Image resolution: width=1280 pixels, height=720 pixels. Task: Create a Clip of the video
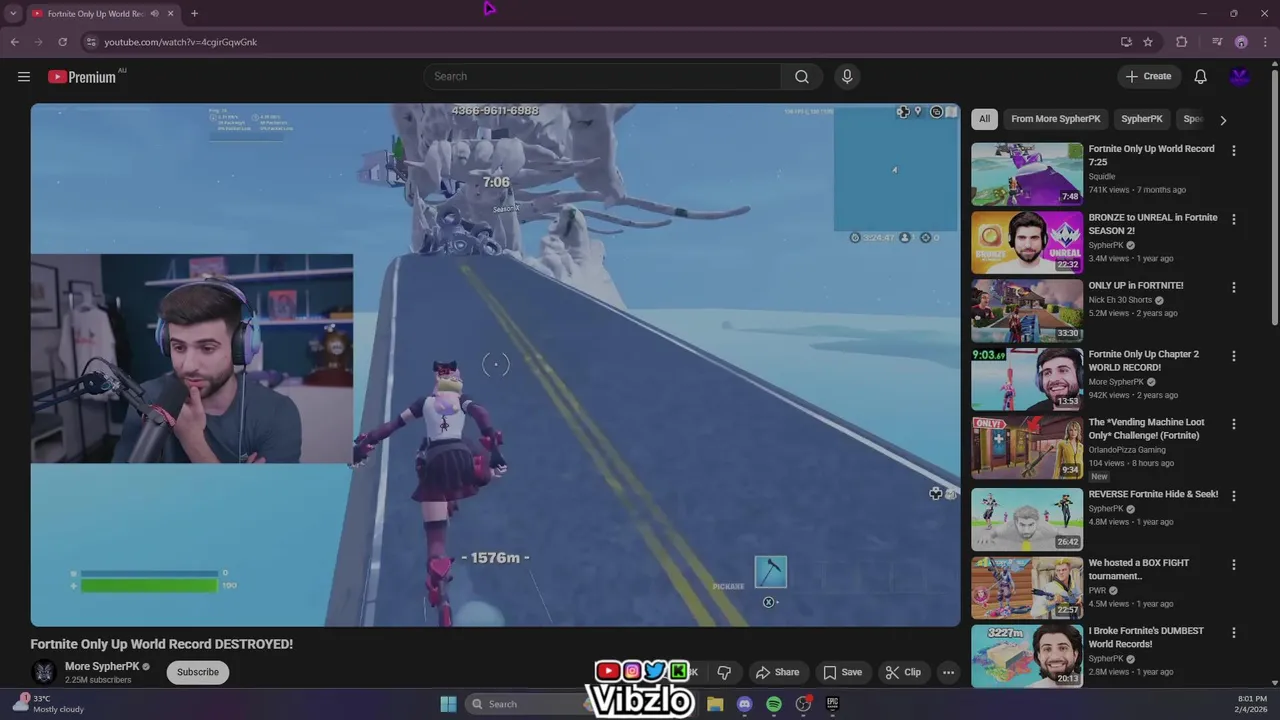click(x=903, y=672)
